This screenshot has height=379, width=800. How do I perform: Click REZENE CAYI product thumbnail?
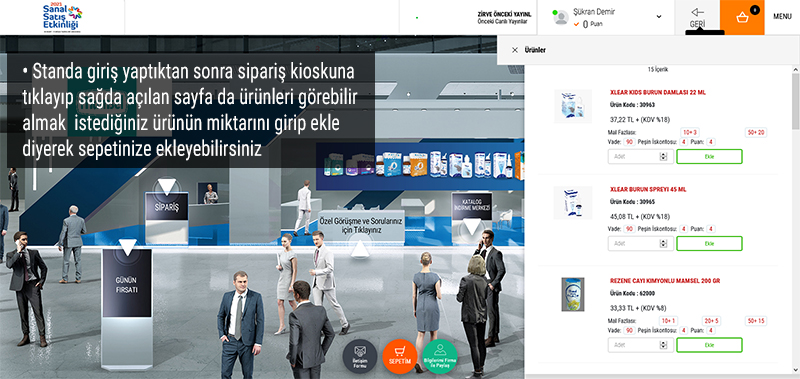pos(573,295)
